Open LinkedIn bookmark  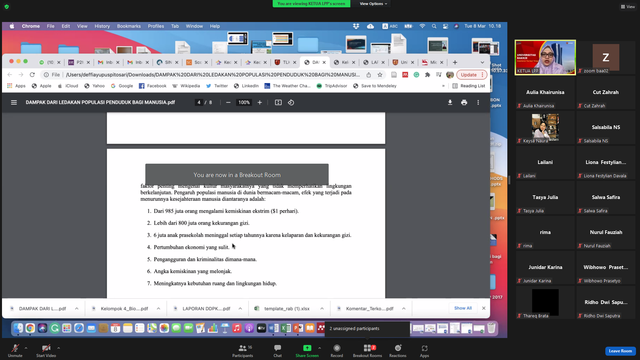[246, 86]
